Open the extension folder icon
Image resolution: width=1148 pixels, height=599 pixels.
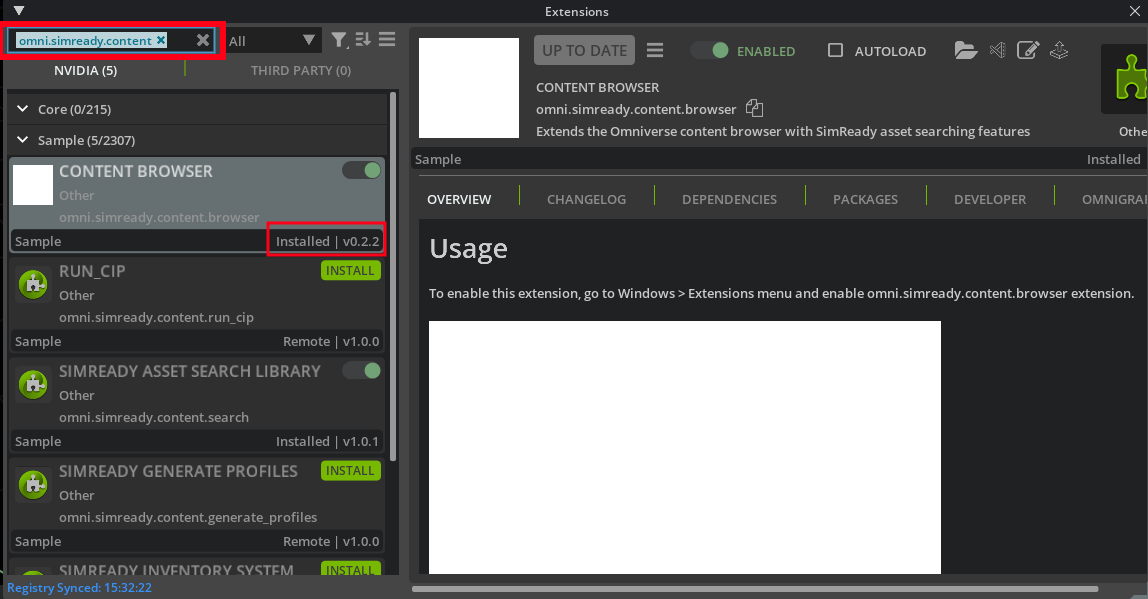(966, 49)
